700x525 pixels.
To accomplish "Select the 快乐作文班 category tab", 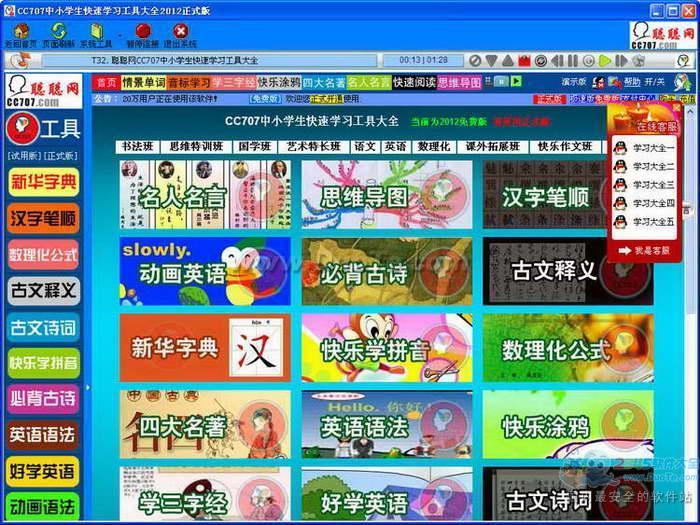I will tap(565, 146).
